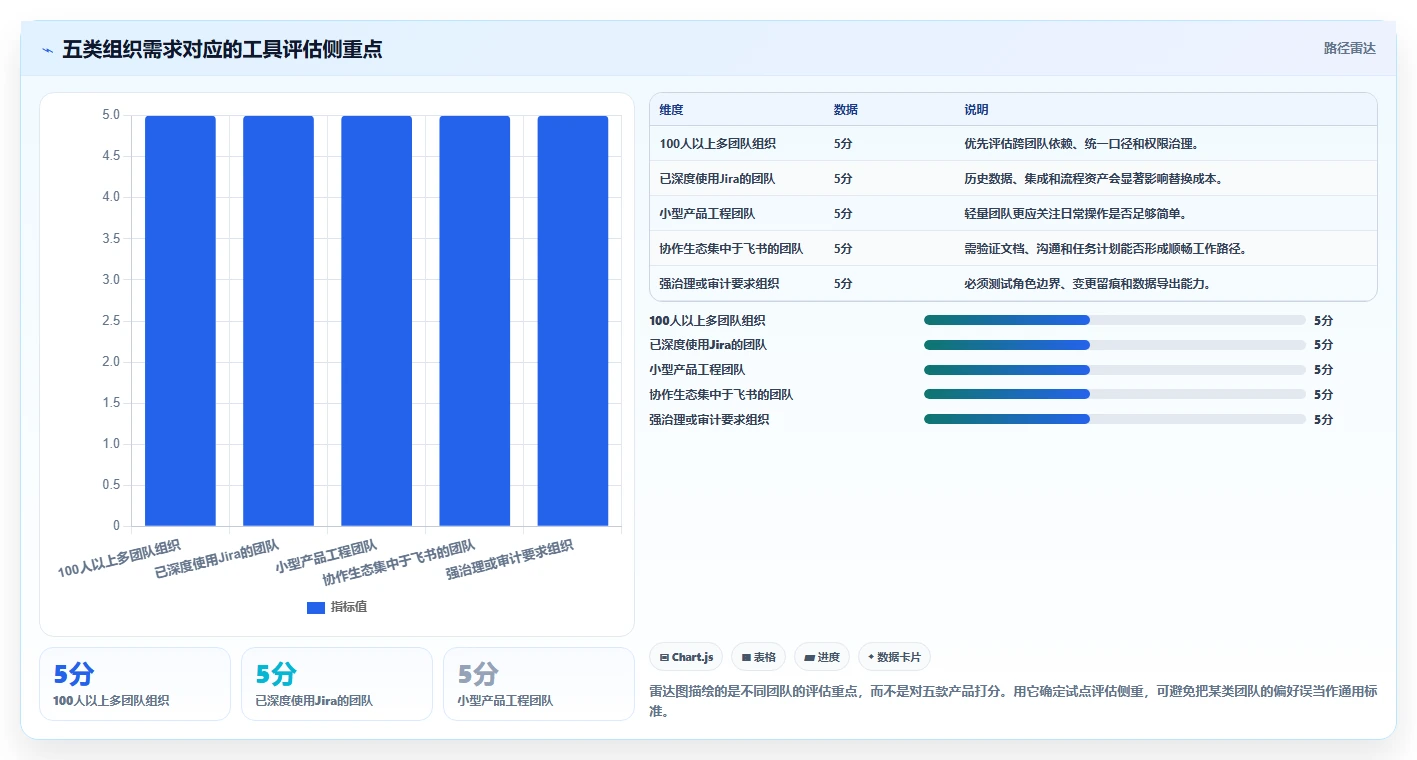The image size is (1417, 760).
Task: Click the title 五类组织需求对应的工具评估侧重点
Action: (x=222, y=49)
